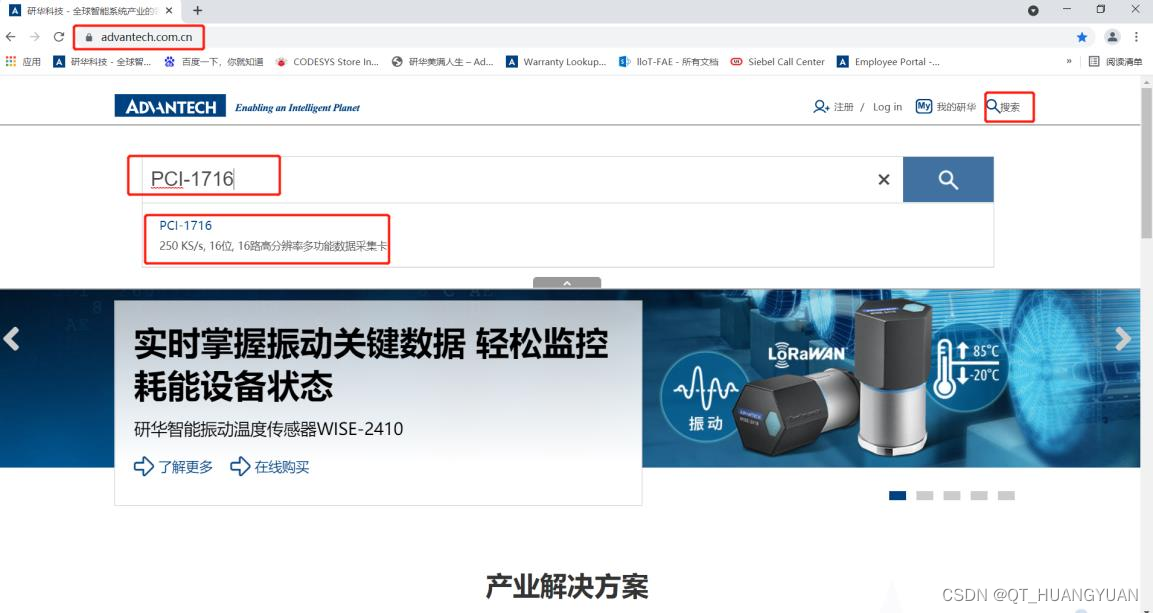Select the PCI-1716 search suggestion
The width and height of the screenshot is (1153, 613).
pos(272,236)
